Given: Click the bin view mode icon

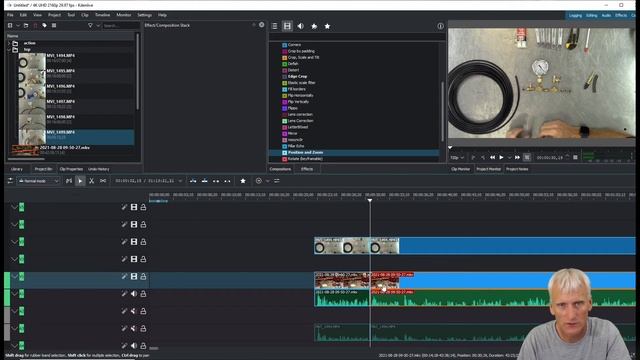Looking at the screenshot, I should point(53,25).
